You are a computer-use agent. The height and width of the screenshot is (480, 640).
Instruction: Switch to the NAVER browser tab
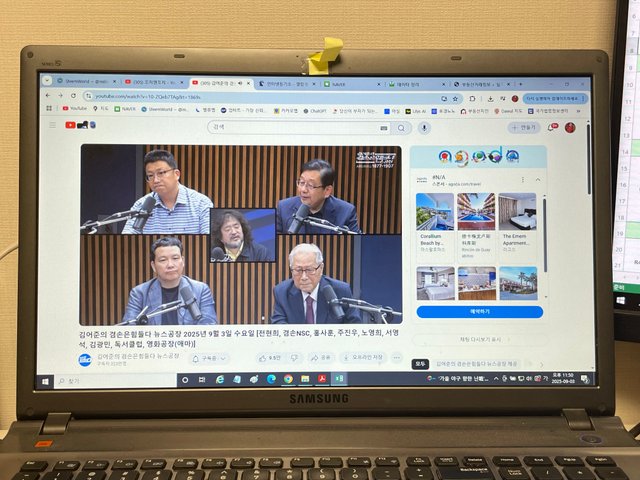(352, 84)
